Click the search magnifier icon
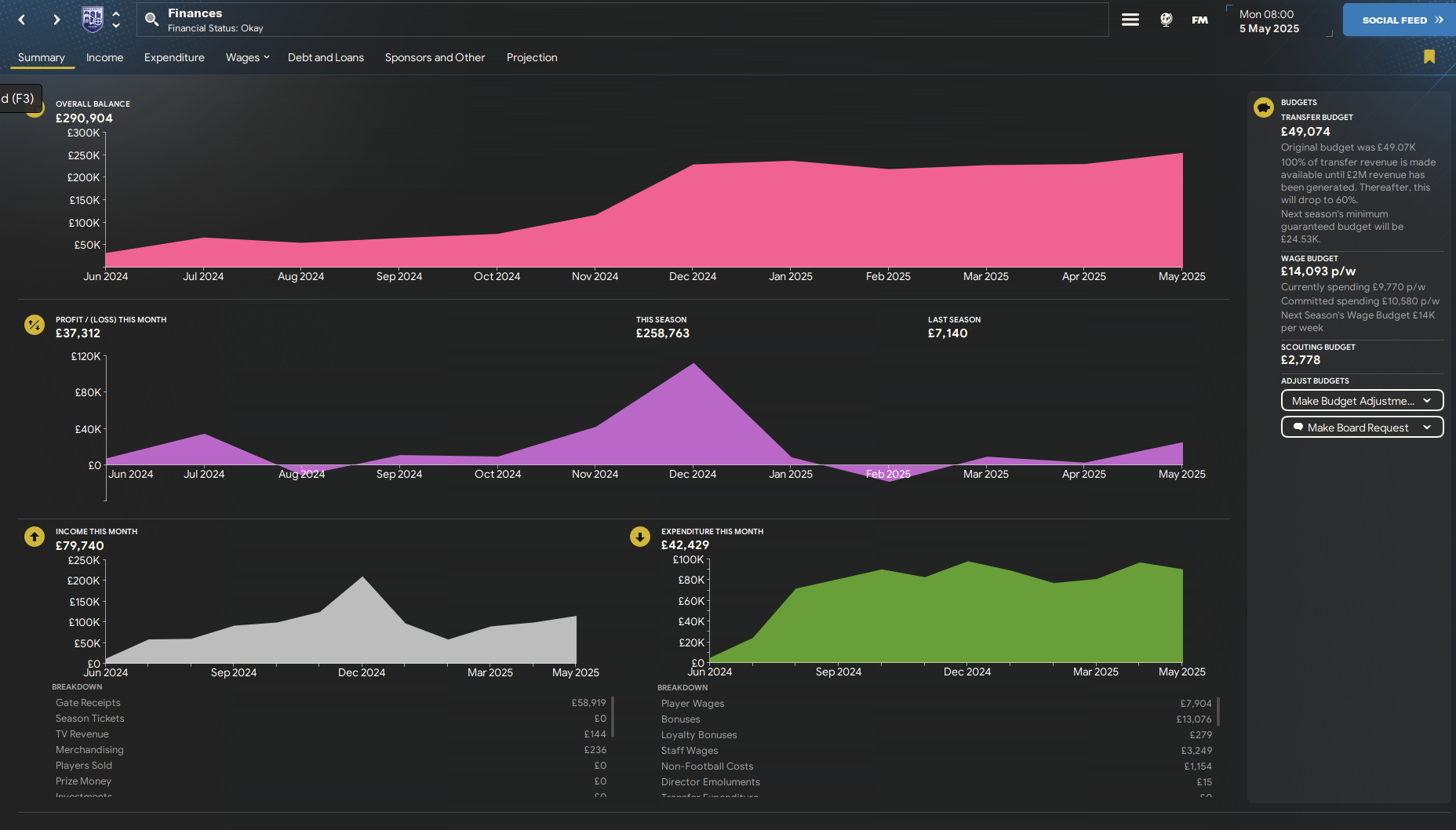1456x830 pixels. tap(152, 20)
